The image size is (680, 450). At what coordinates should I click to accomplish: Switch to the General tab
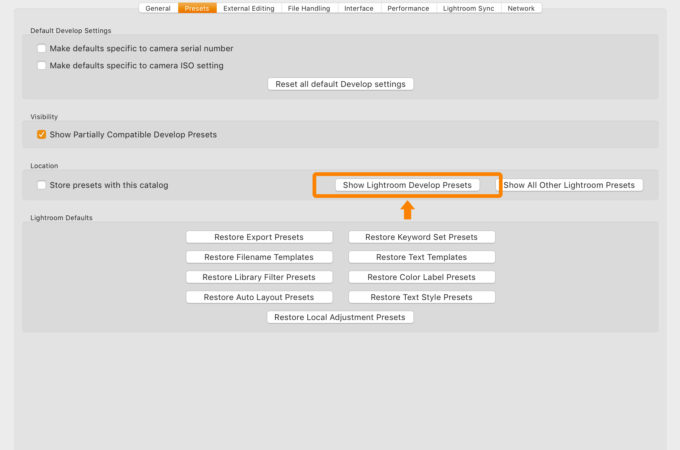[158, 8]
